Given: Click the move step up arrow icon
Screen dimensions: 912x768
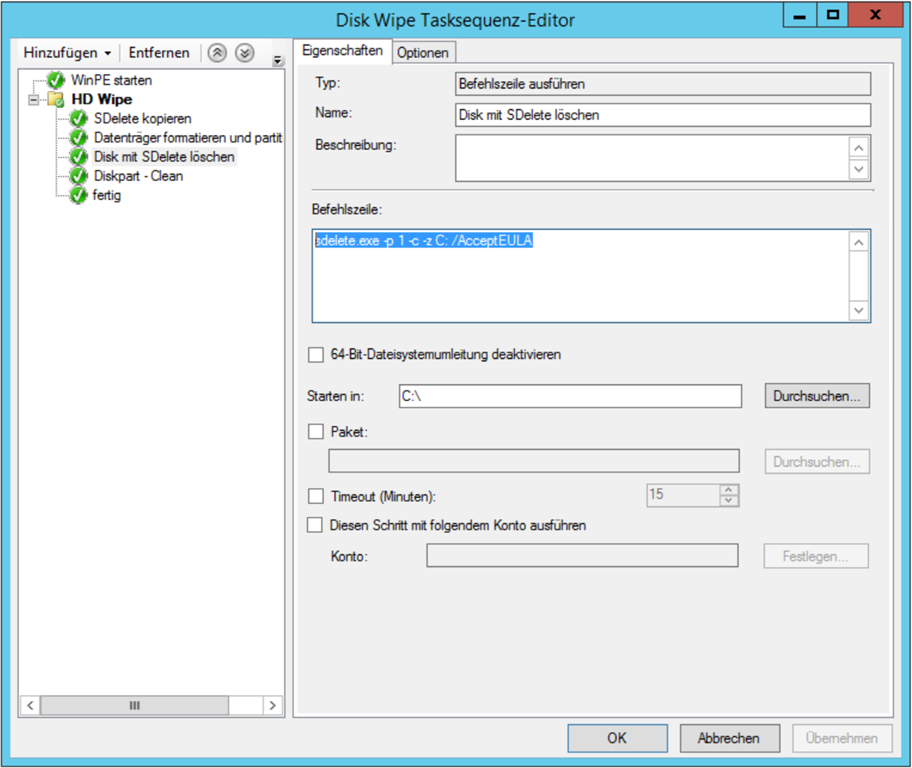Looking at the screenshot, I should point(217,53).
